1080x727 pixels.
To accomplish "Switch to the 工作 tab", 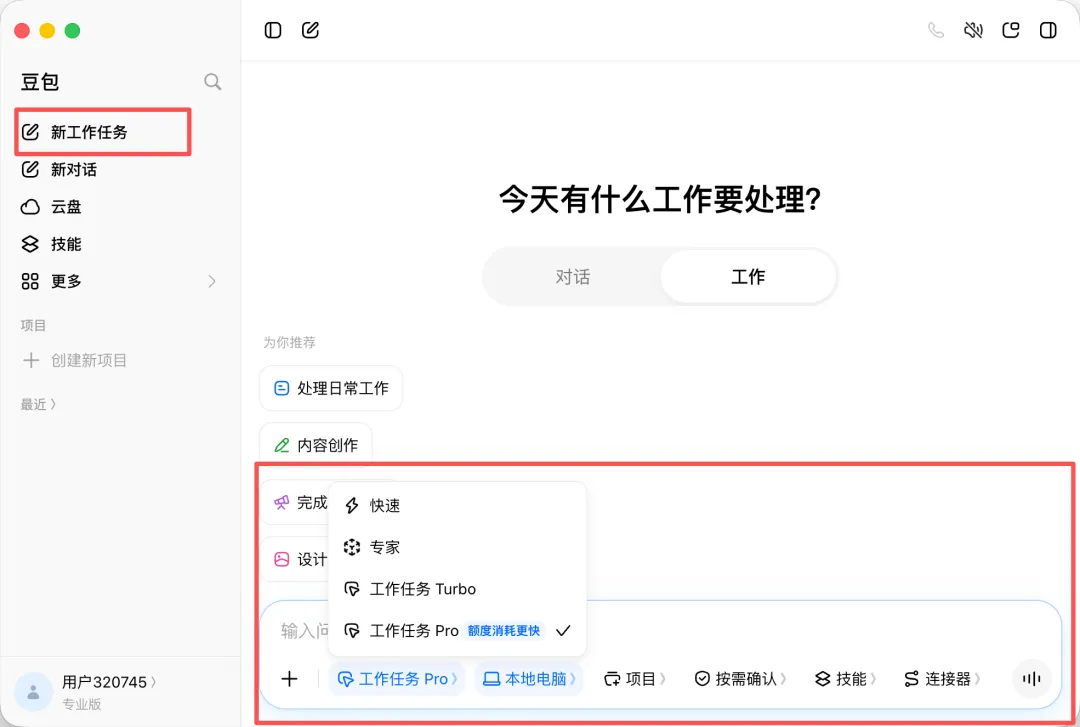I will point(748,277).
